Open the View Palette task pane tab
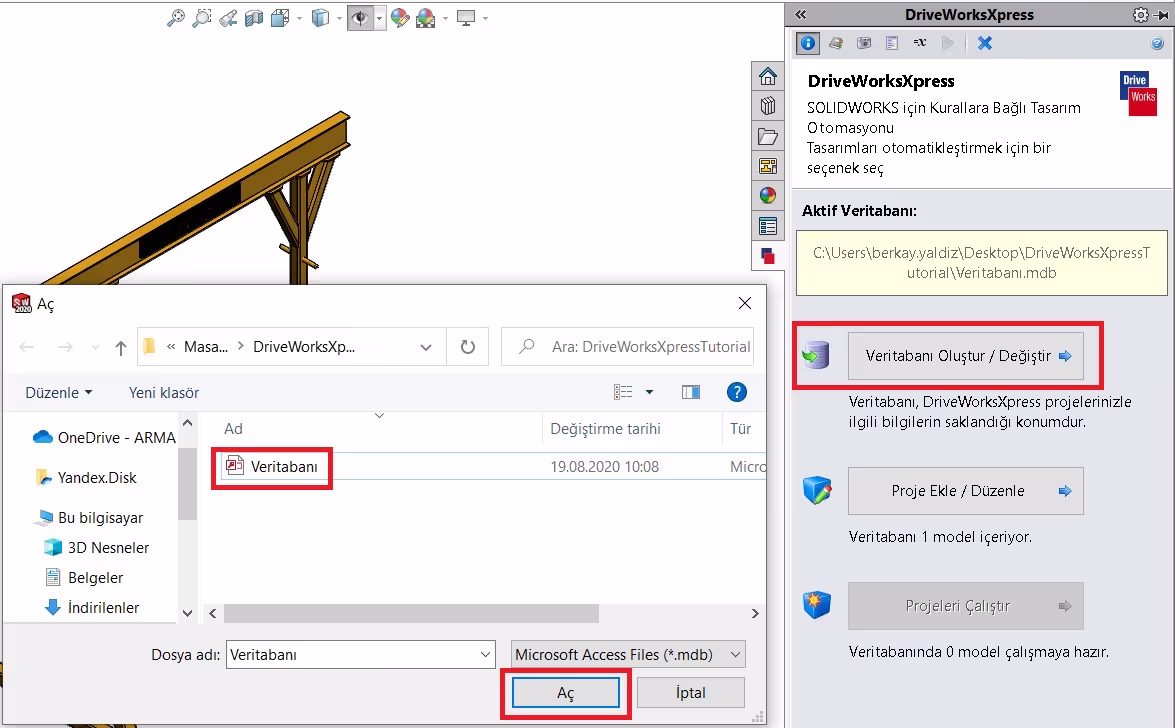Image resolution: width=1175 pixels, height=728 pixels. (x=767, y=166)
